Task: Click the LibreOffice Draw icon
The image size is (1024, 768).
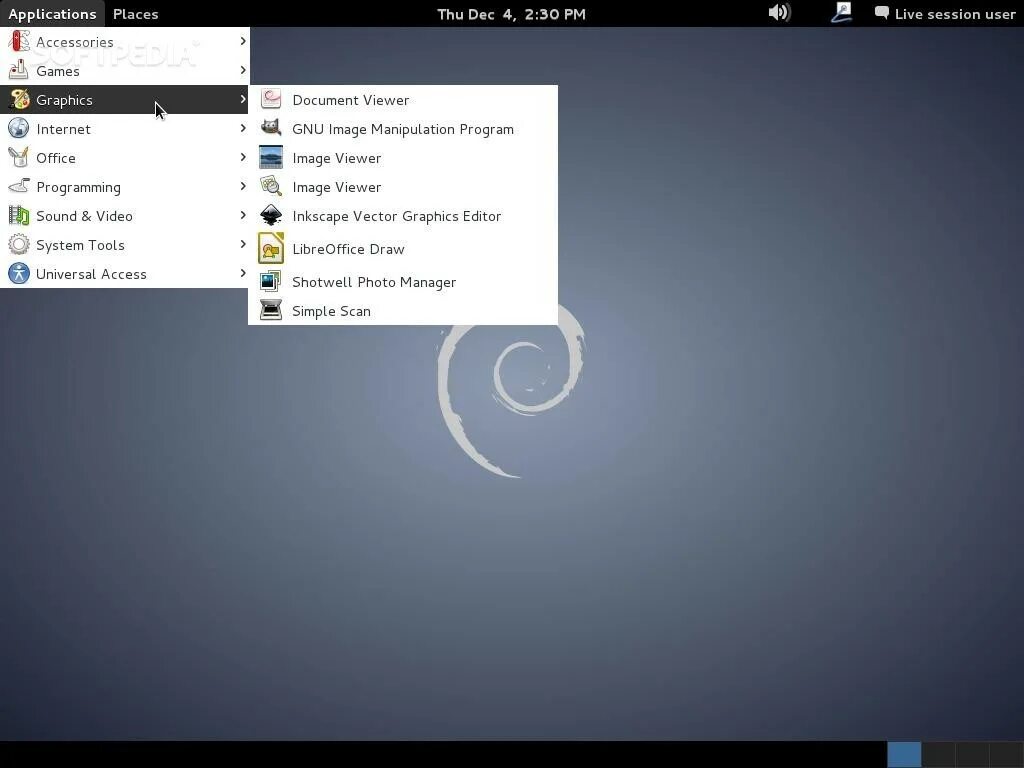Action: click(271, 248)
